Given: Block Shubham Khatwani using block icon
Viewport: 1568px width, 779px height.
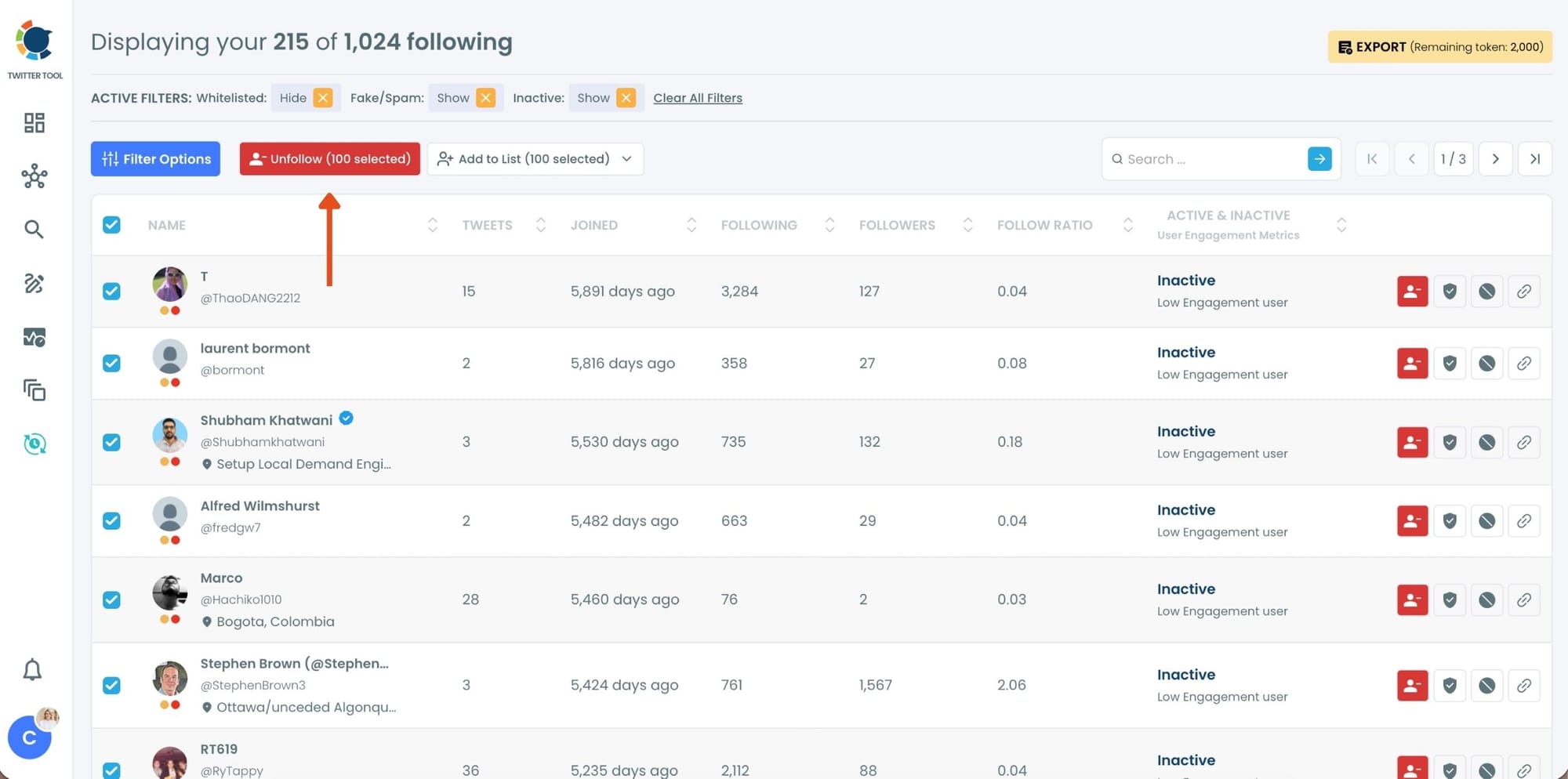Looking at the screenshot, I should tap(1486, 443).
